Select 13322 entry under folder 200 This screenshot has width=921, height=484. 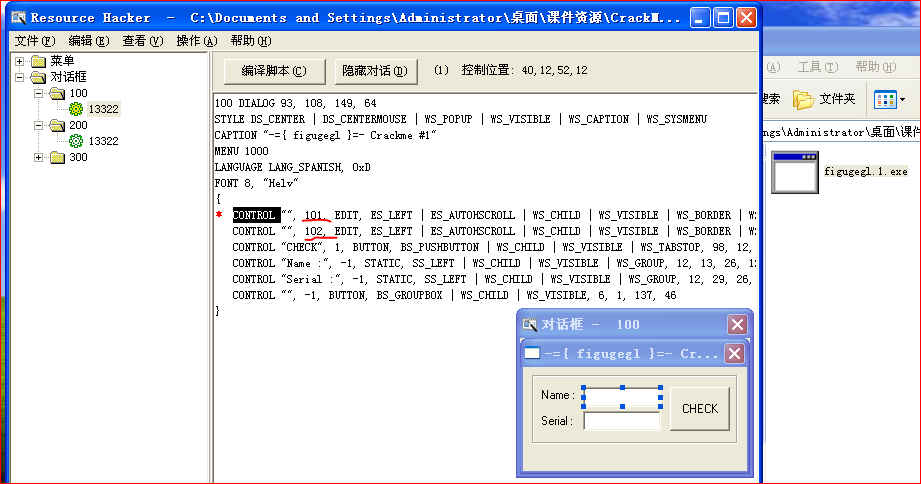coord(103,141)
